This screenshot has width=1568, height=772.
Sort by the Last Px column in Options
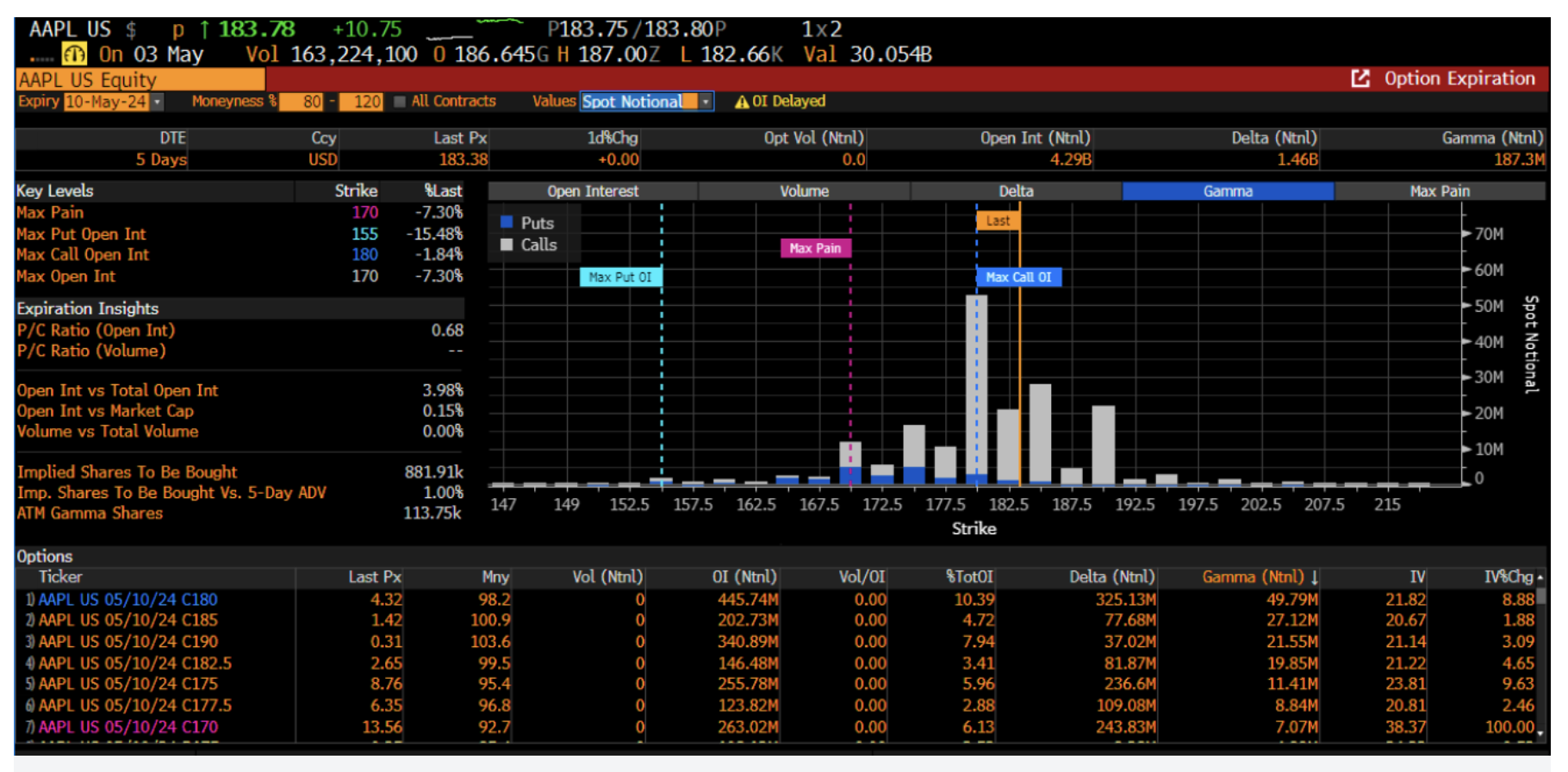coord(375,577)
